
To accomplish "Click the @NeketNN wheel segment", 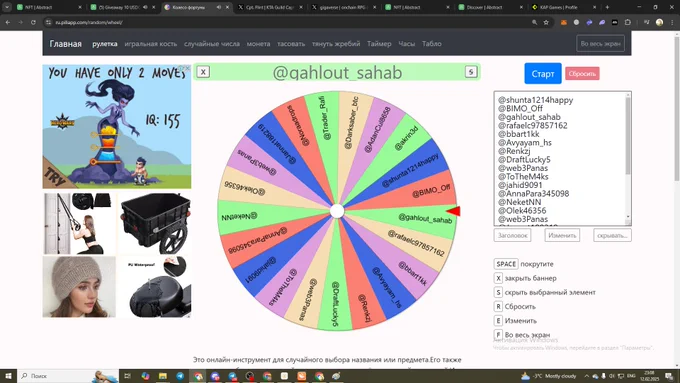I will [239, 216].
